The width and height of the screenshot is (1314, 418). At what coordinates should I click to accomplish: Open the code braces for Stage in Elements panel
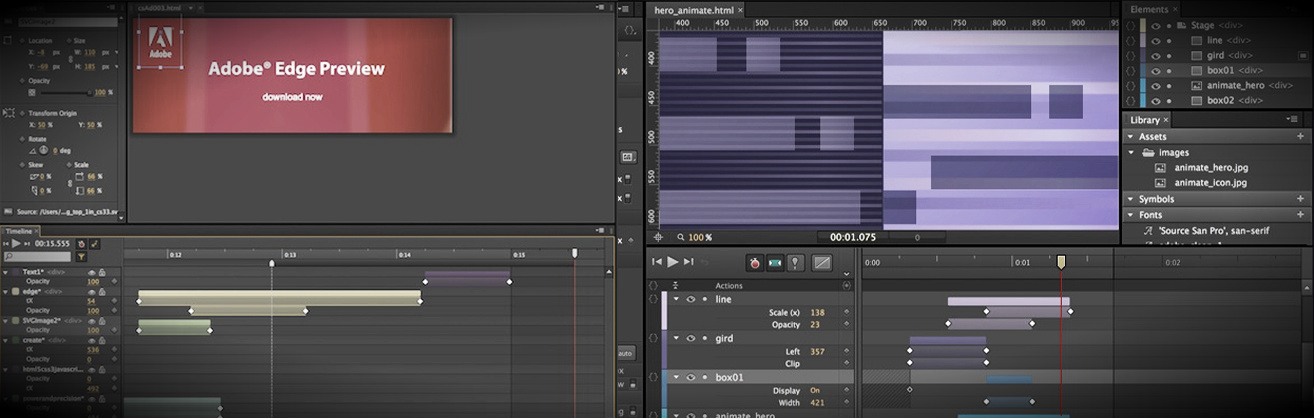pyautogui.click(x=1130, y=25)
